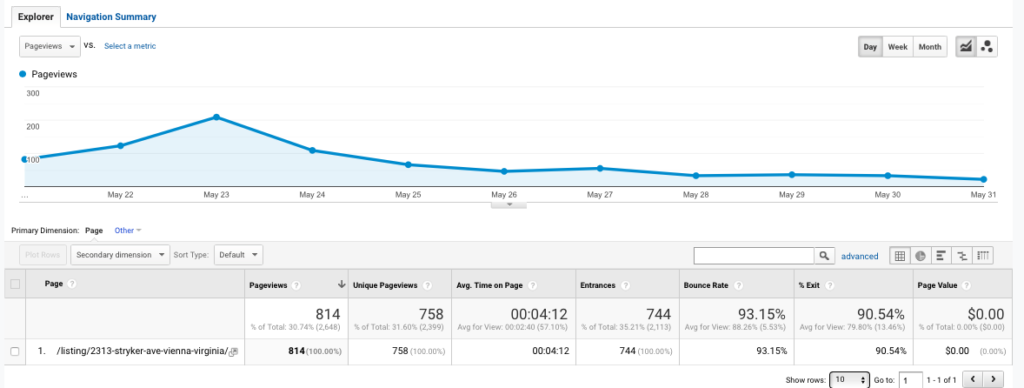Check the row 1 listing checkbox
The image size is (1024, 388).
(x=15, y=351)
